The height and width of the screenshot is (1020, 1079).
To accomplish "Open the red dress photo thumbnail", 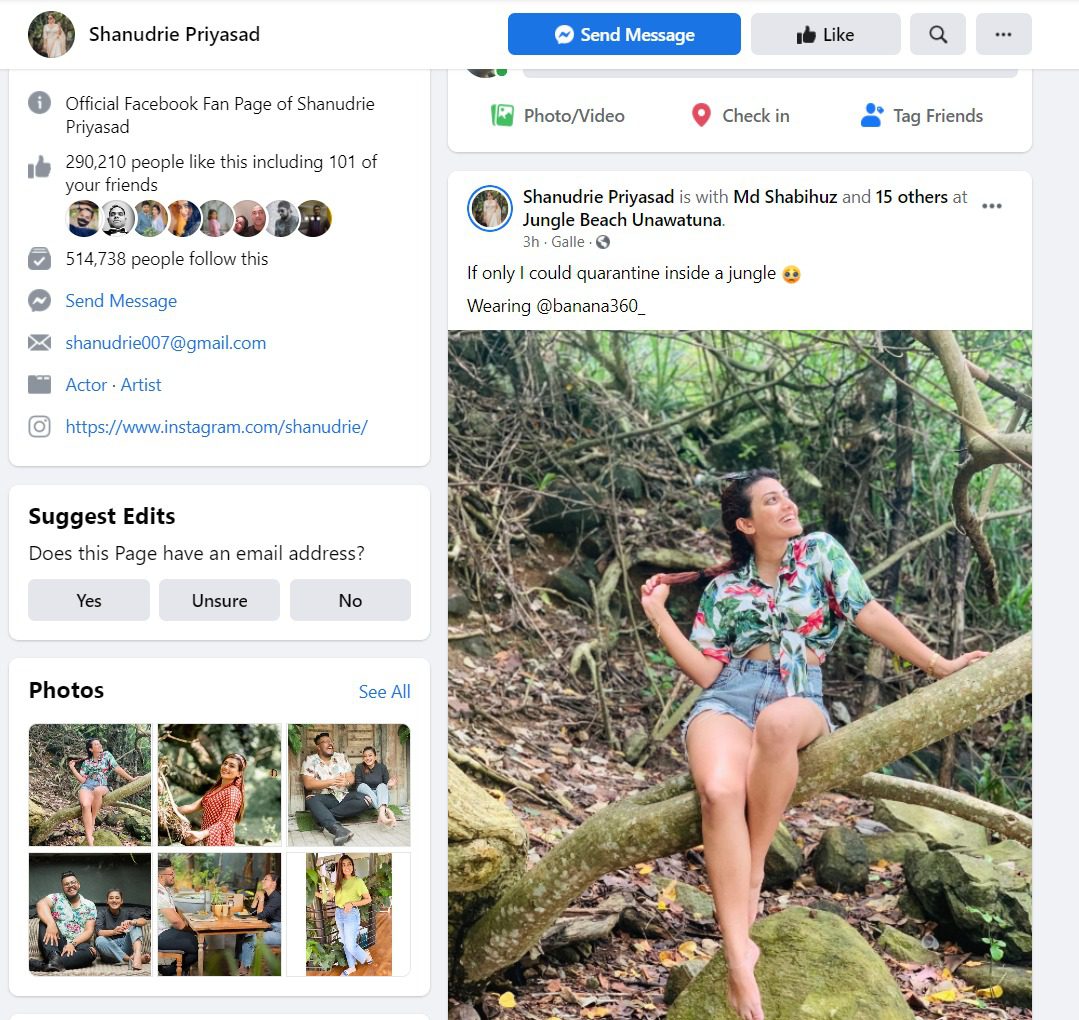I will (x=219, y=785).
